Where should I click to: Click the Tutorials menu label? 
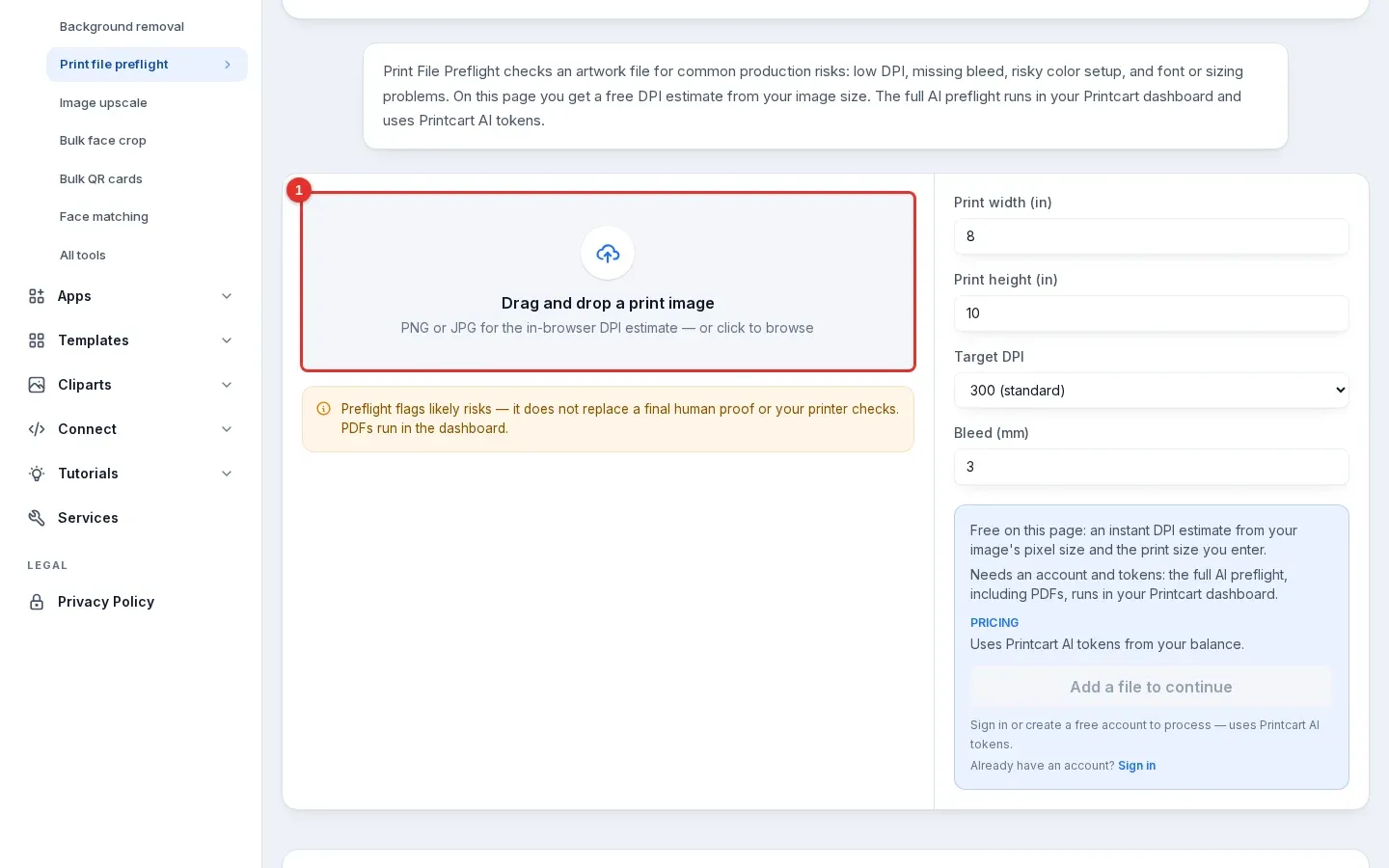coord(88,474)
